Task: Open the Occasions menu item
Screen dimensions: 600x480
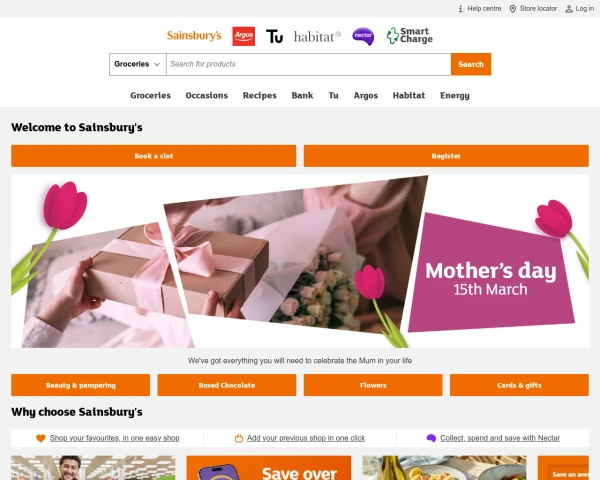Action: (207, 95)
